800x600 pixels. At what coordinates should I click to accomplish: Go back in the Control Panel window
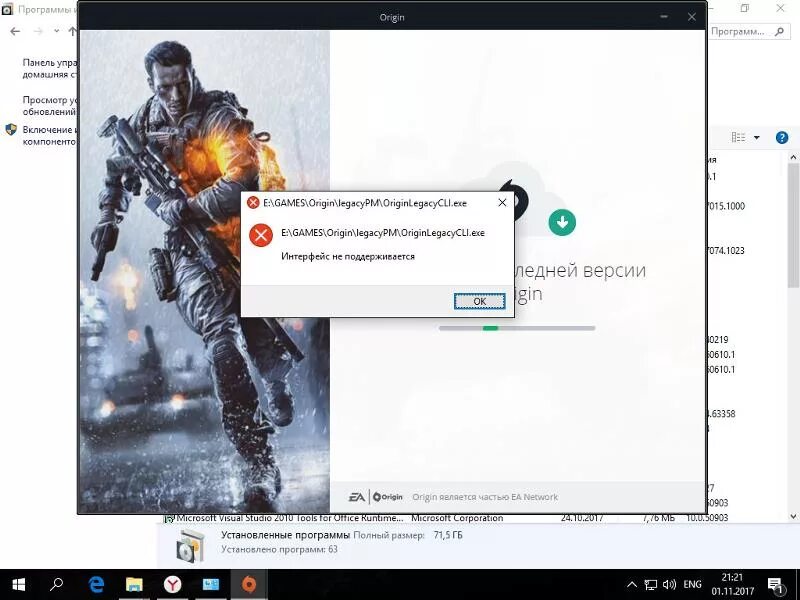pyautogui.click(x=15, y=32)
